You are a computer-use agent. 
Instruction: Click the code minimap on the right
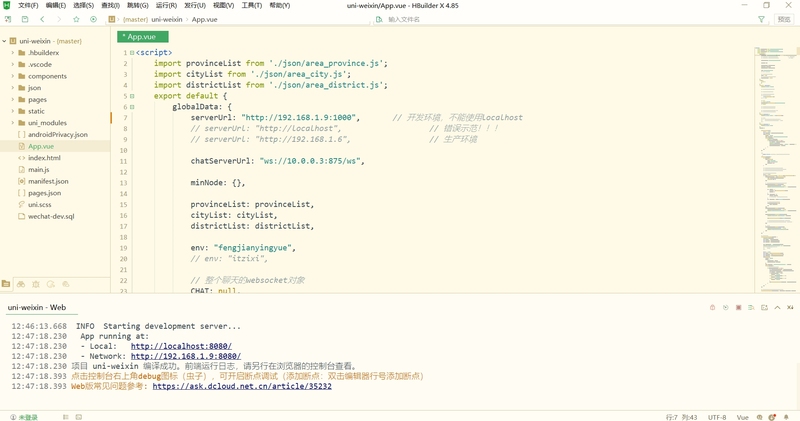pyautogui.click(x=776, y=168)
